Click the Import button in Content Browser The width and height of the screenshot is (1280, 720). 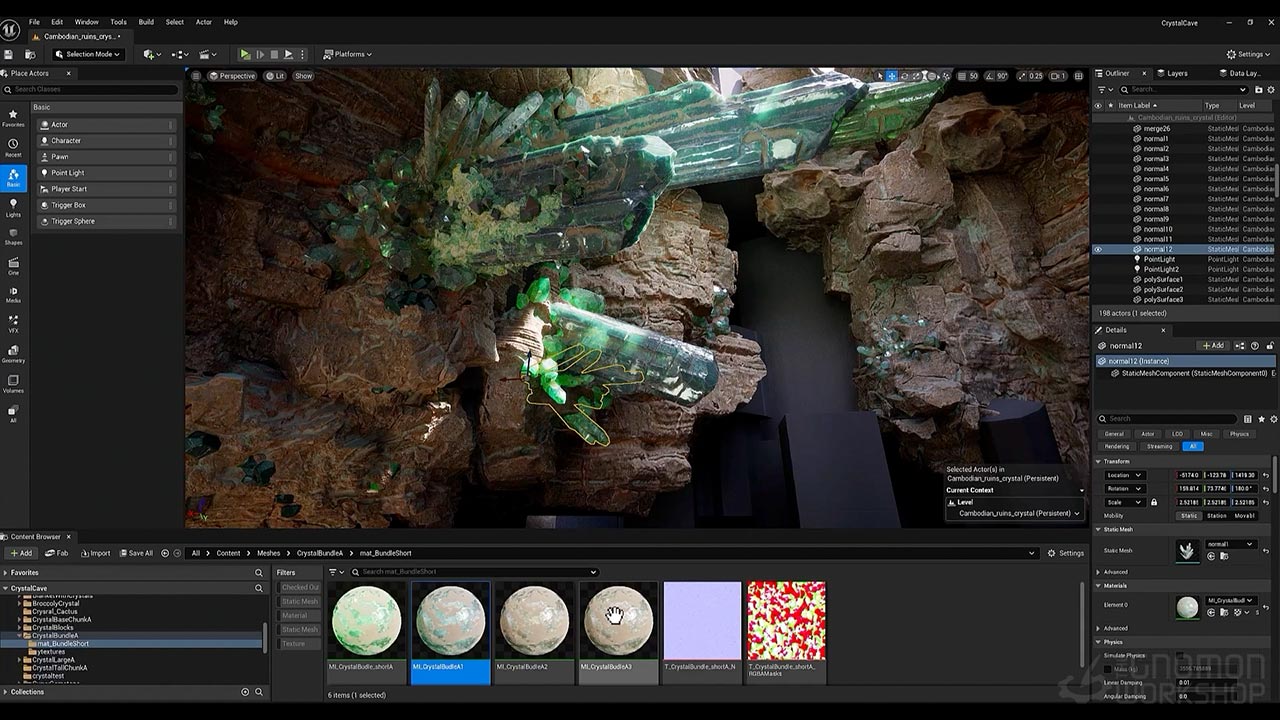(x=96, y=553)
